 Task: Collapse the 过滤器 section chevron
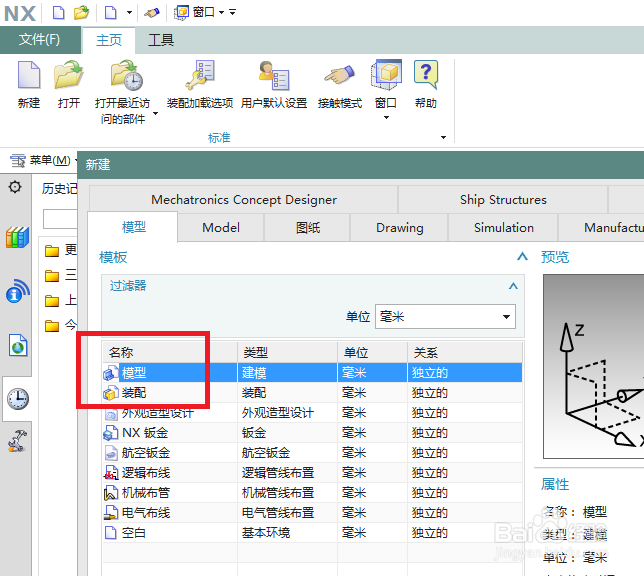click(x=513, y=286)
